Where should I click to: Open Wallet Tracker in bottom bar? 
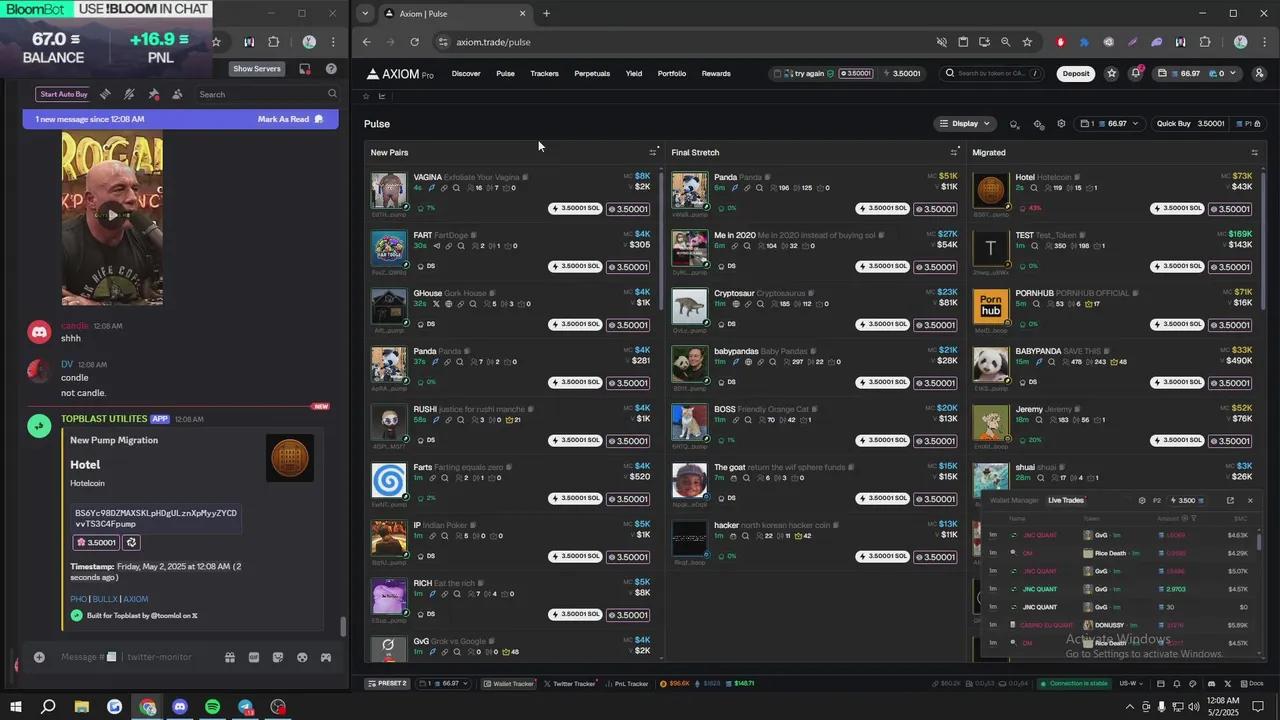pos(509,684)
